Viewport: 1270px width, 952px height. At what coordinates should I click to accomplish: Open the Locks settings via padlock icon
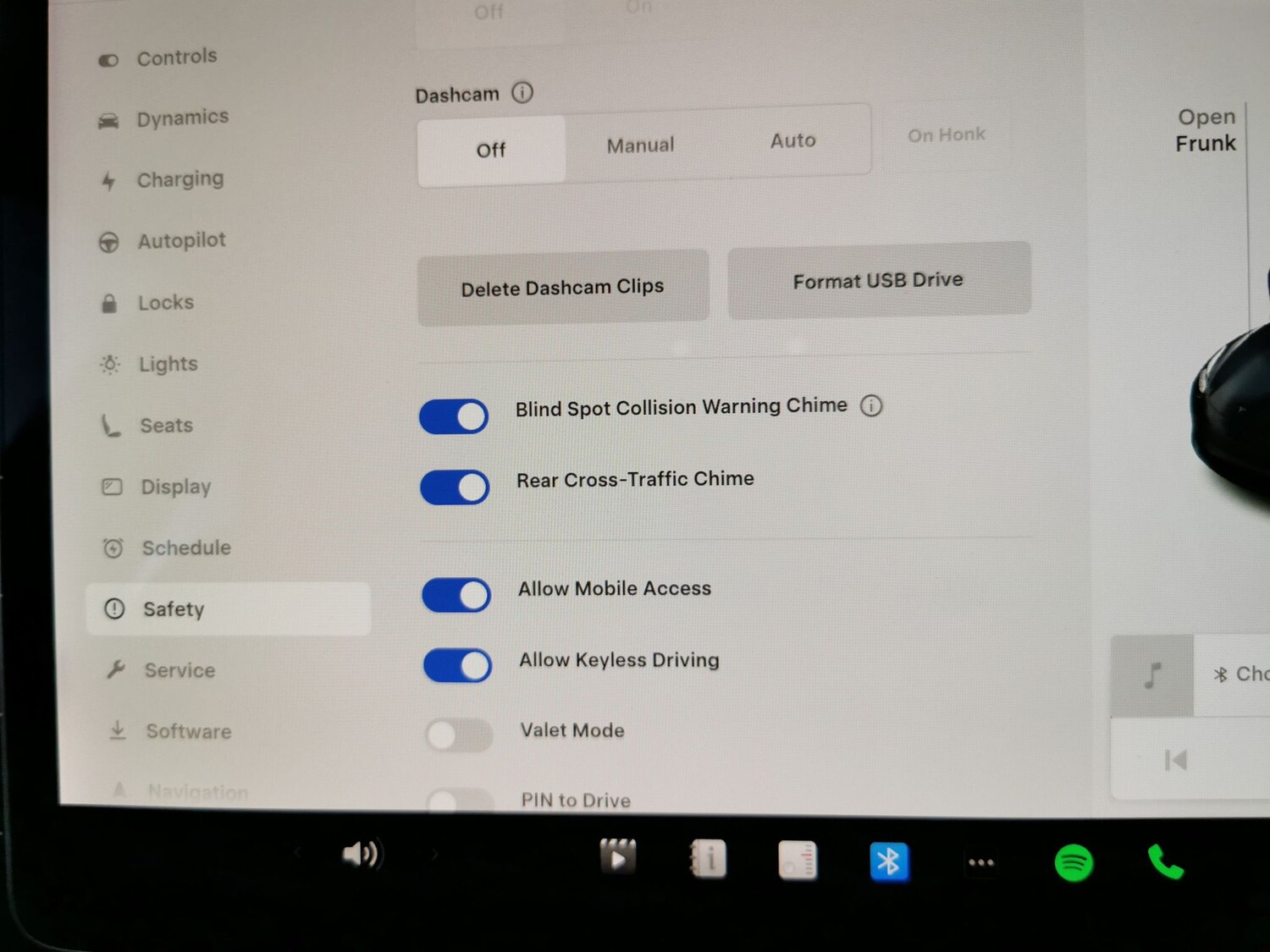[109, 302]
